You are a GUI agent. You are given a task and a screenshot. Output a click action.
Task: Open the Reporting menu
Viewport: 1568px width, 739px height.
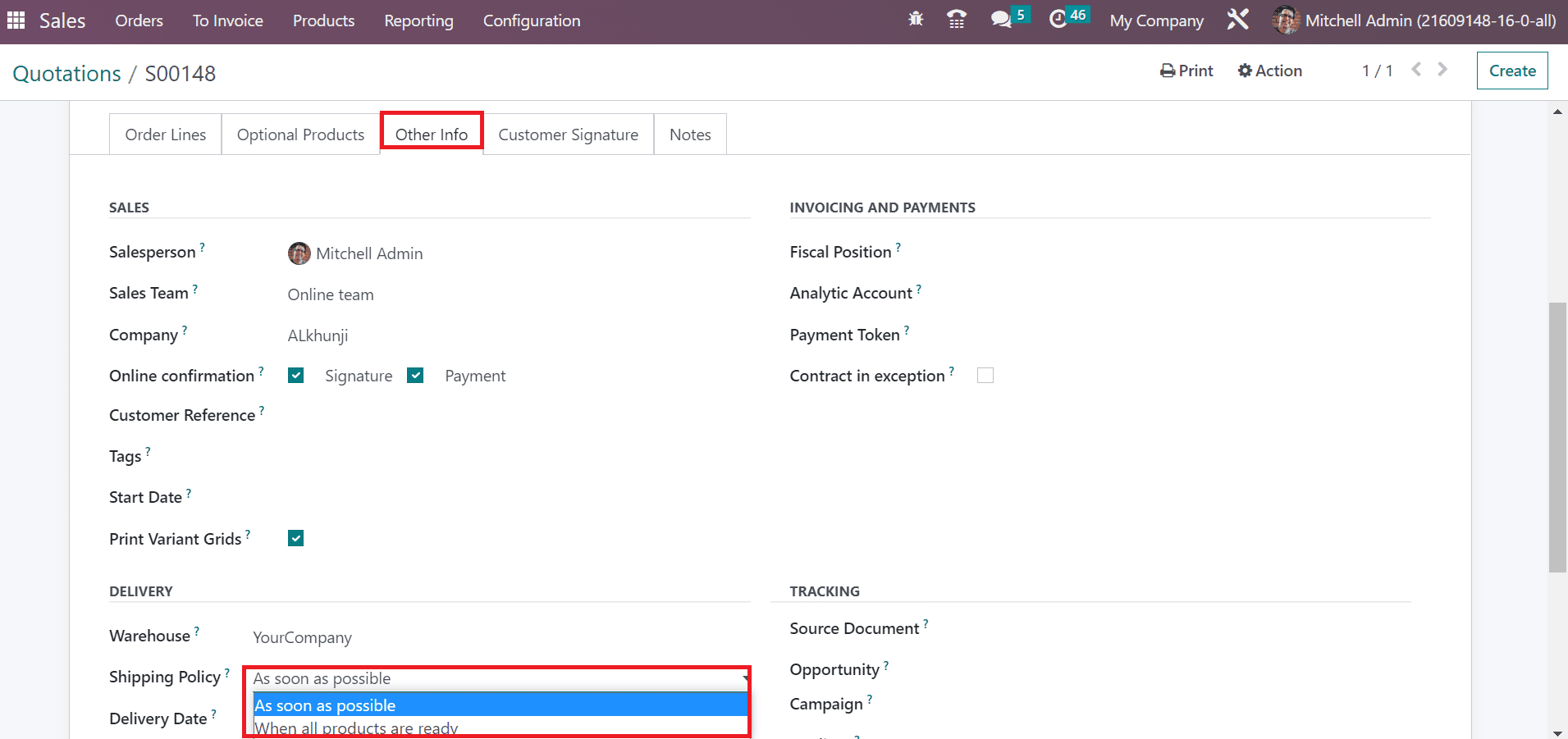[418, 21]
